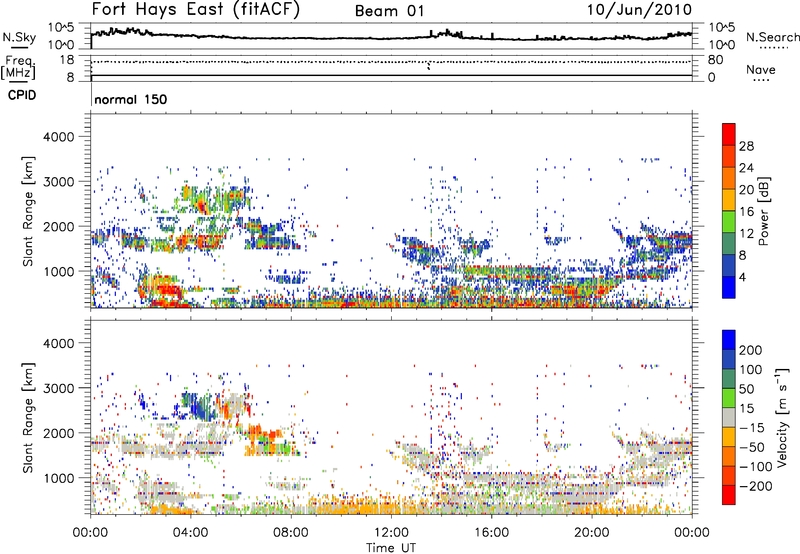Screen dimensions: 800x554
Task: Click the 'Power [dB]' colorbar title
Action: coord(764,211)
